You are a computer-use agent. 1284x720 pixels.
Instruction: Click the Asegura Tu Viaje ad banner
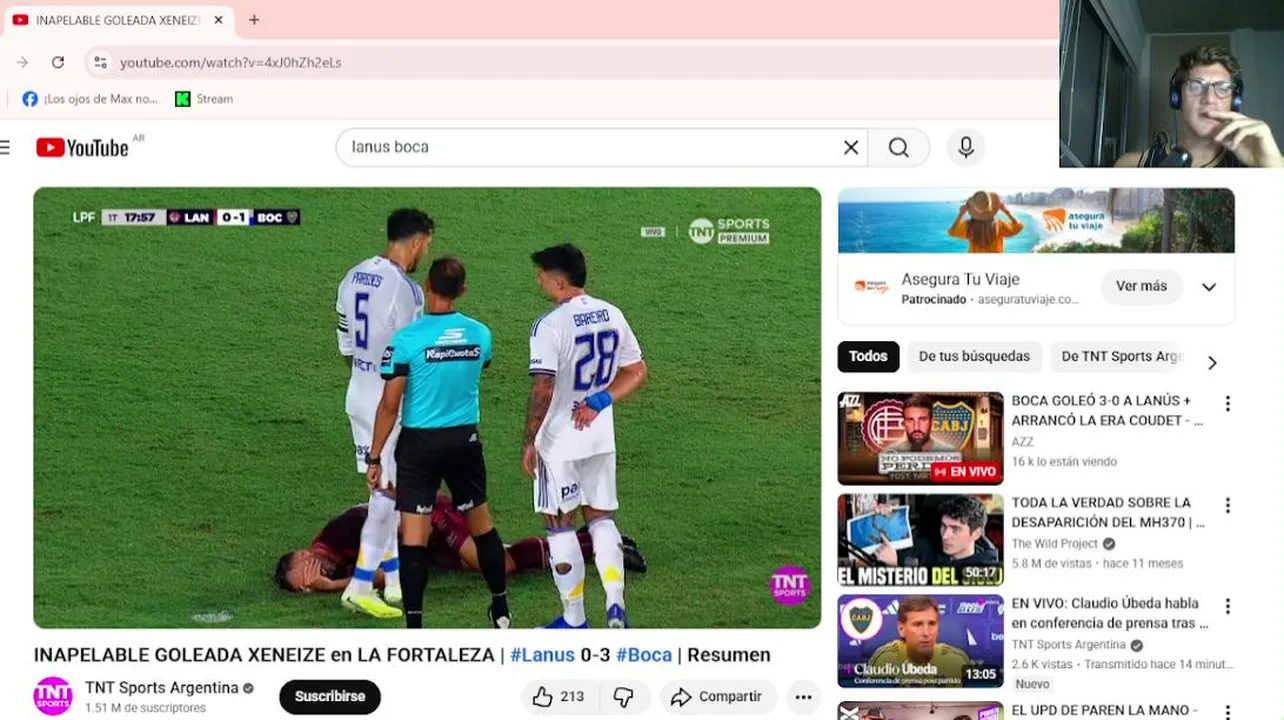click(1036, 220)
